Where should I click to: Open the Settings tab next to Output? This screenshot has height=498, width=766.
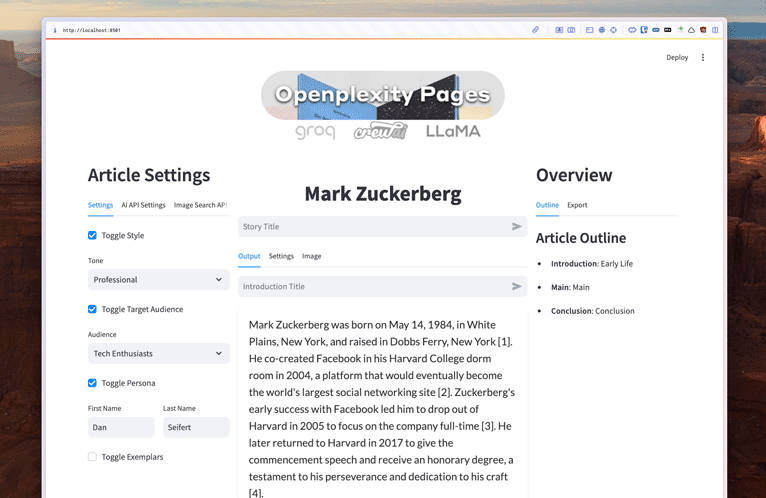click(281, 256)
